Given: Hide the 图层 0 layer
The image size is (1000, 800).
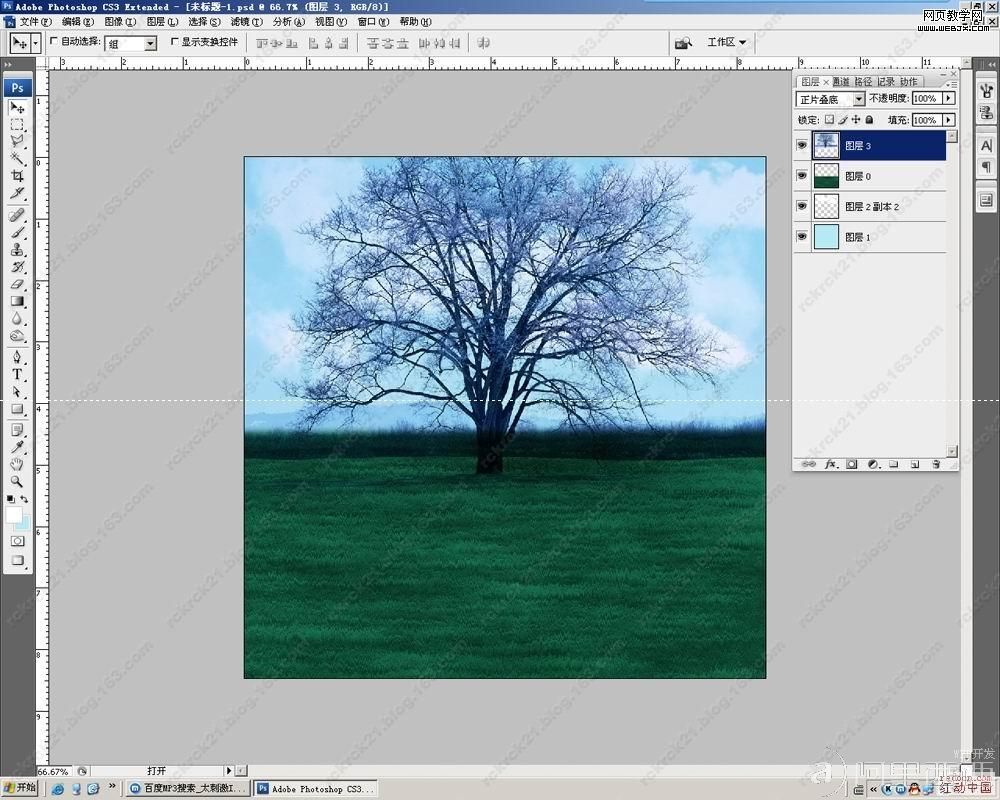Looking at the screenshot, I should click(x=802, y=175).
